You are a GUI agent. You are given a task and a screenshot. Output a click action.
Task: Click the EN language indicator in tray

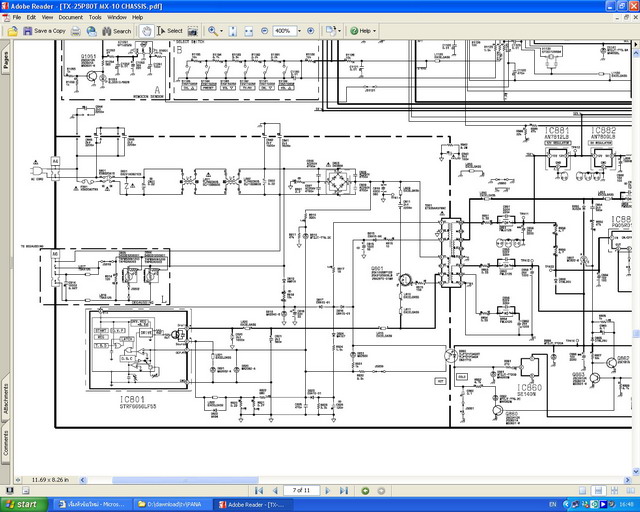[x=553, y=505]
